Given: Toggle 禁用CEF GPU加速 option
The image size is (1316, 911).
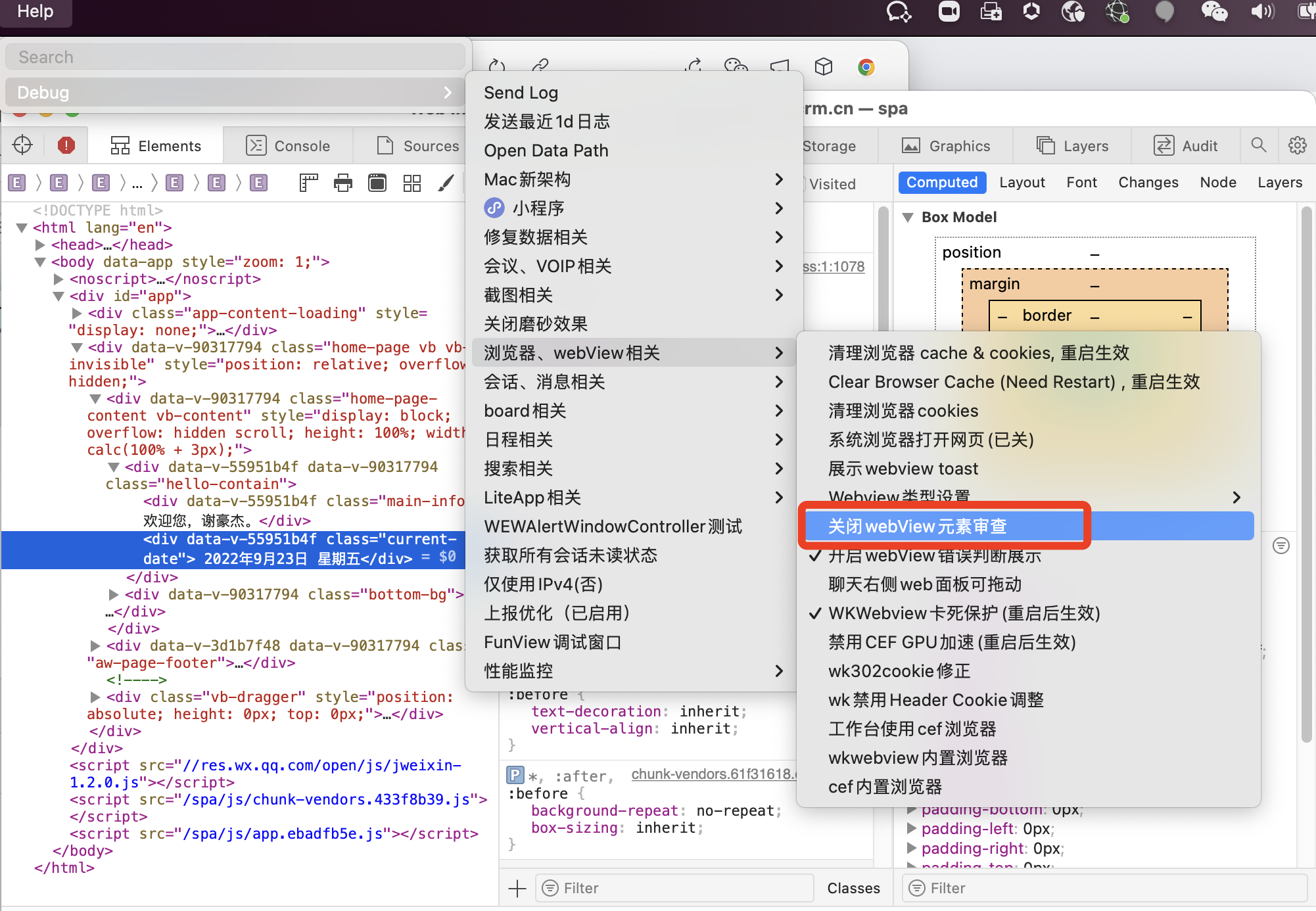Looking at the screenshot, I should point(951,642).
